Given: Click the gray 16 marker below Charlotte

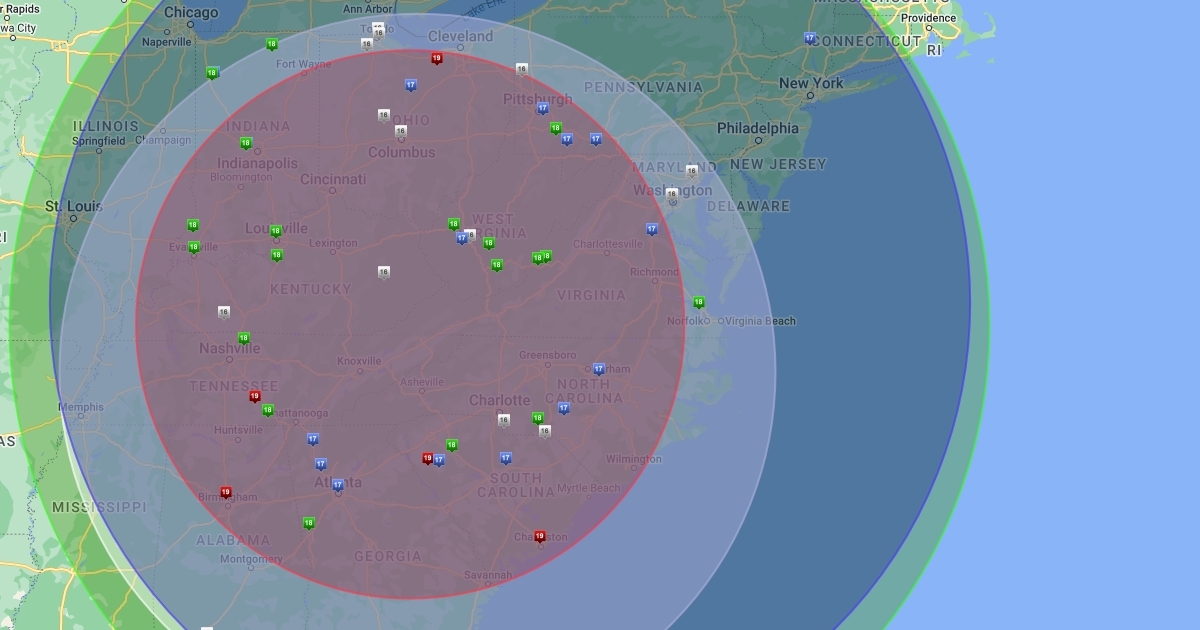Looking at the screenshot, I should point(504,420).
